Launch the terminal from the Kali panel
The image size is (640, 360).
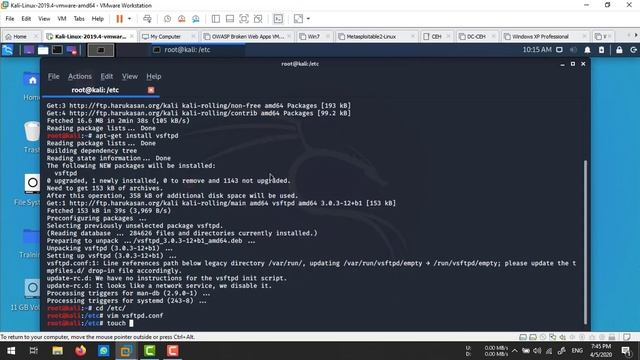click(x=57, y=50)
